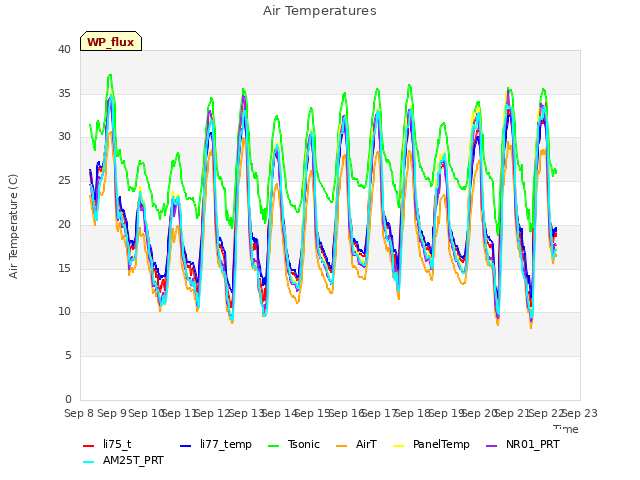The image size is (640, 480).
Task: Click the yellow PanelTemp legend swatch
Action: (x=399, y=446)
